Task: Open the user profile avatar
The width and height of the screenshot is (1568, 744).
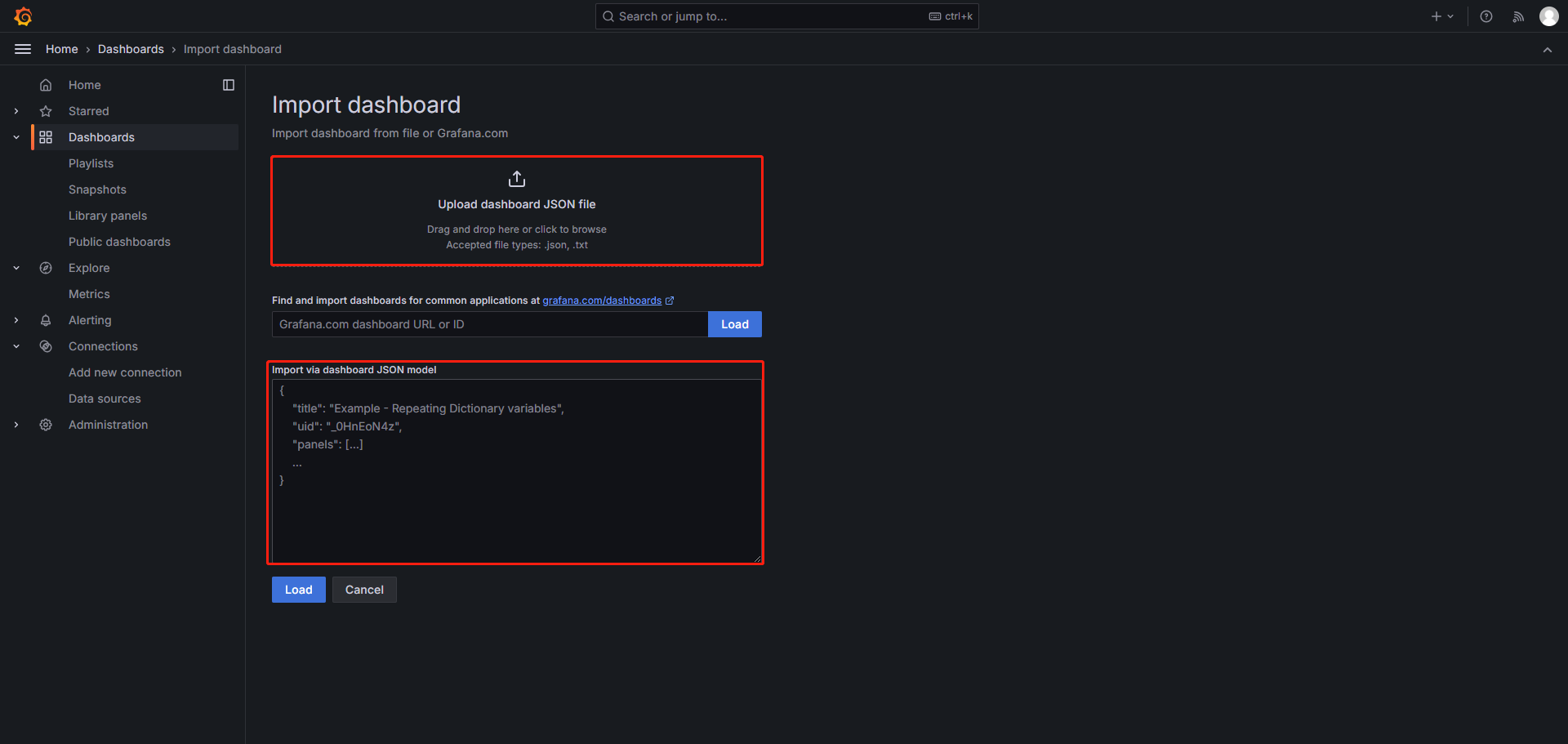Action: (1548, 16)
